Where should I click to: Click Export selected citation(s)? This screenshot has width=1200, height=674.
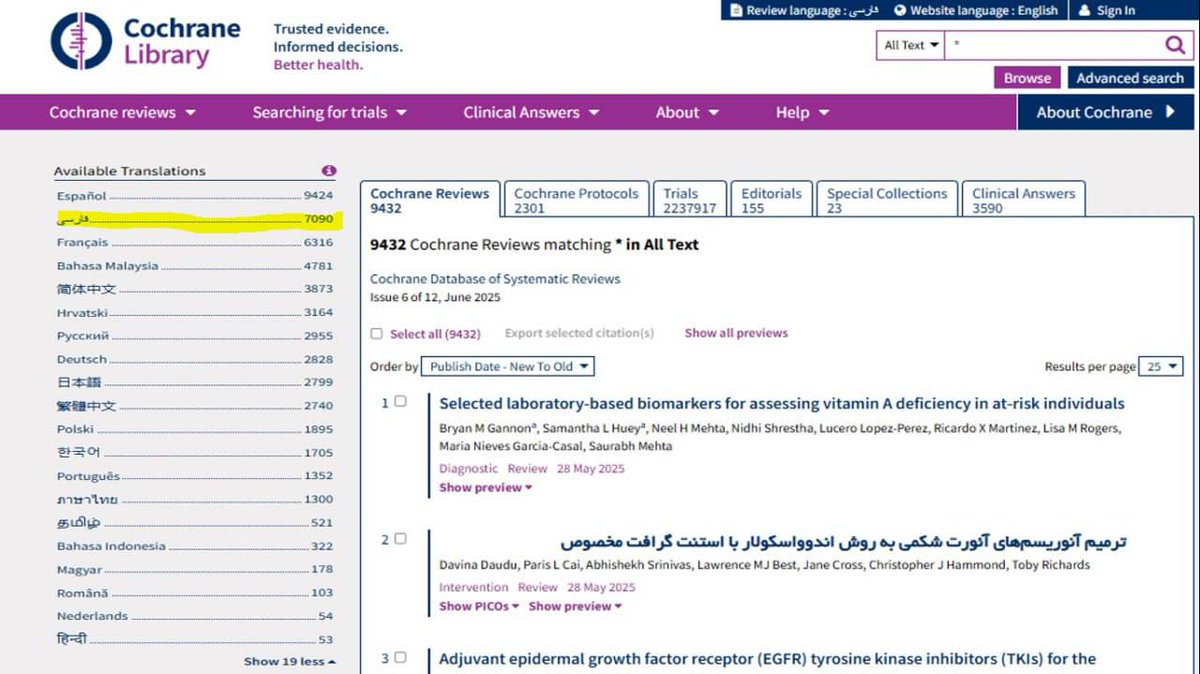tap(579, 333)
